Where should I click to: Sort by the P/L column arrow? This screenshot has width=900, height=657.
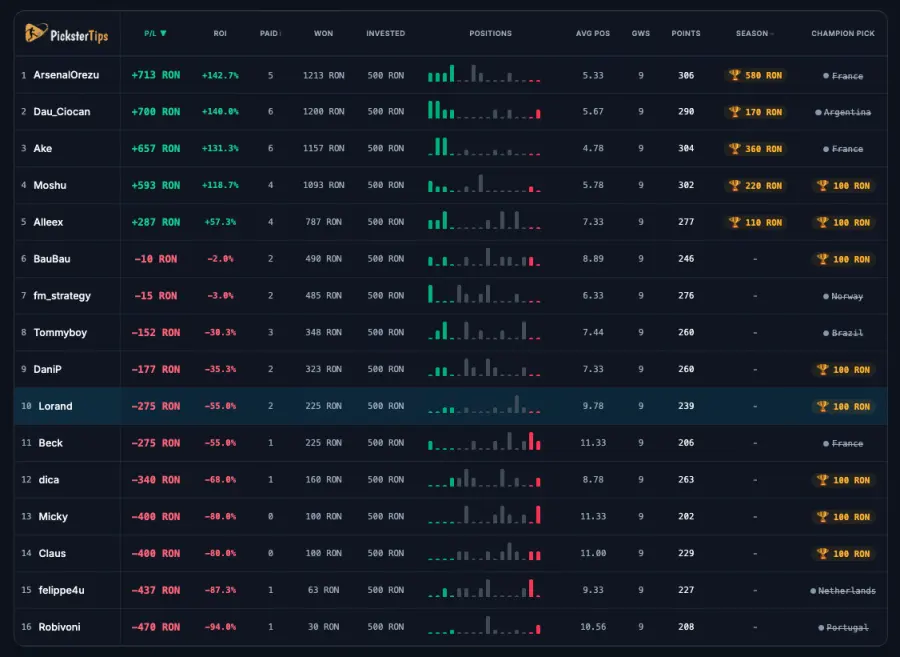163,33
